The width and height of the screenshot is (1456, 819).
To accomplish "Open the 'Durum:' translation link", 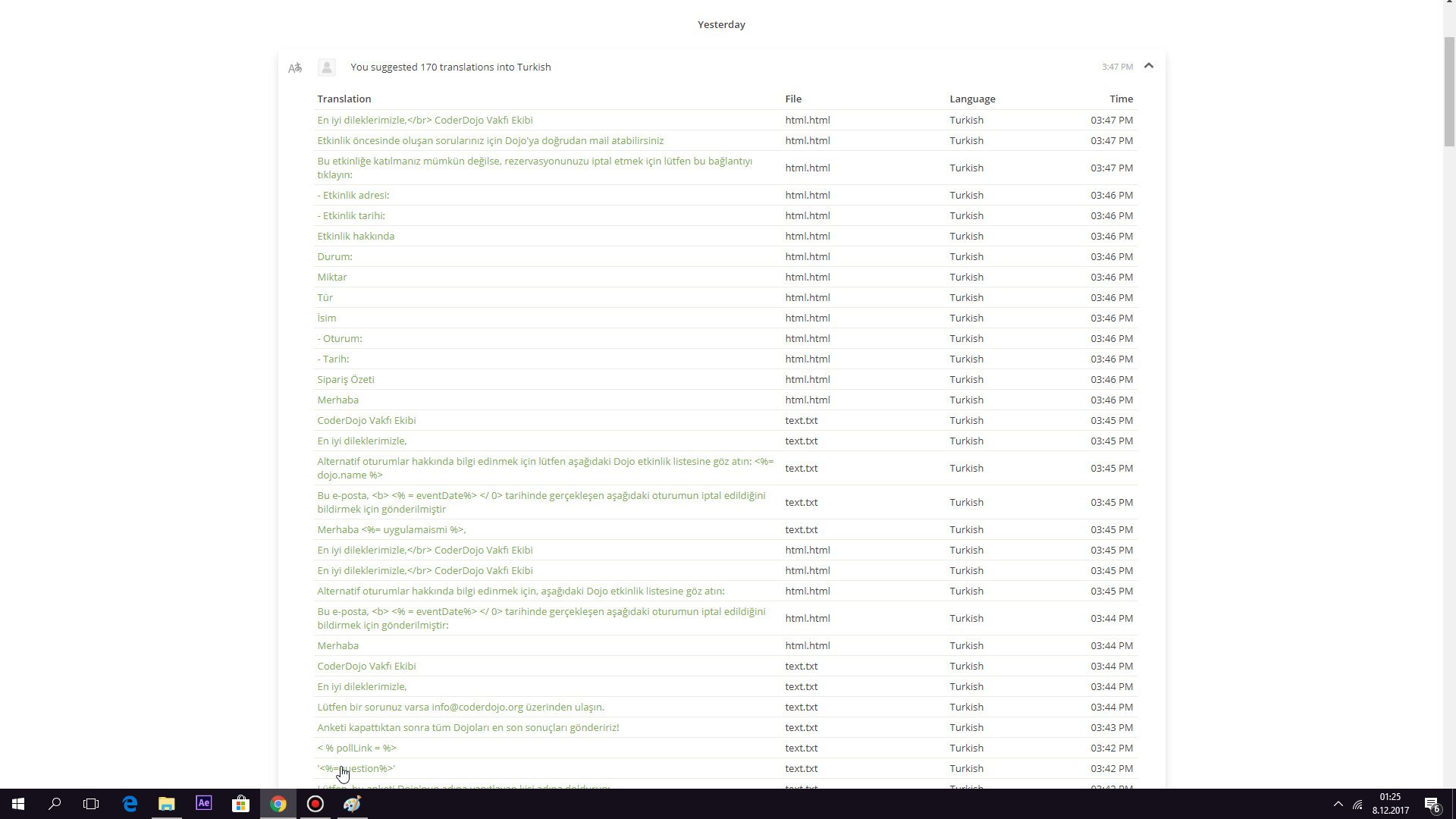I will point(334,257).
